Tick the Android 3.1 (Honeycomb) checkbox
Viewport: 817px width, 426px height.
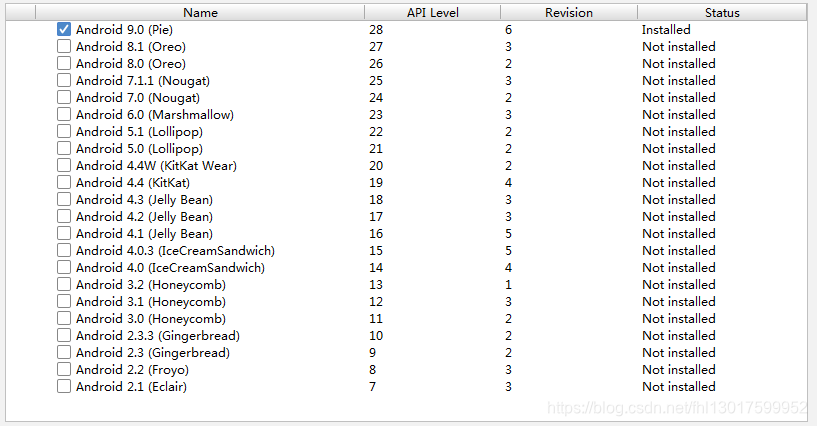(64, 302)
